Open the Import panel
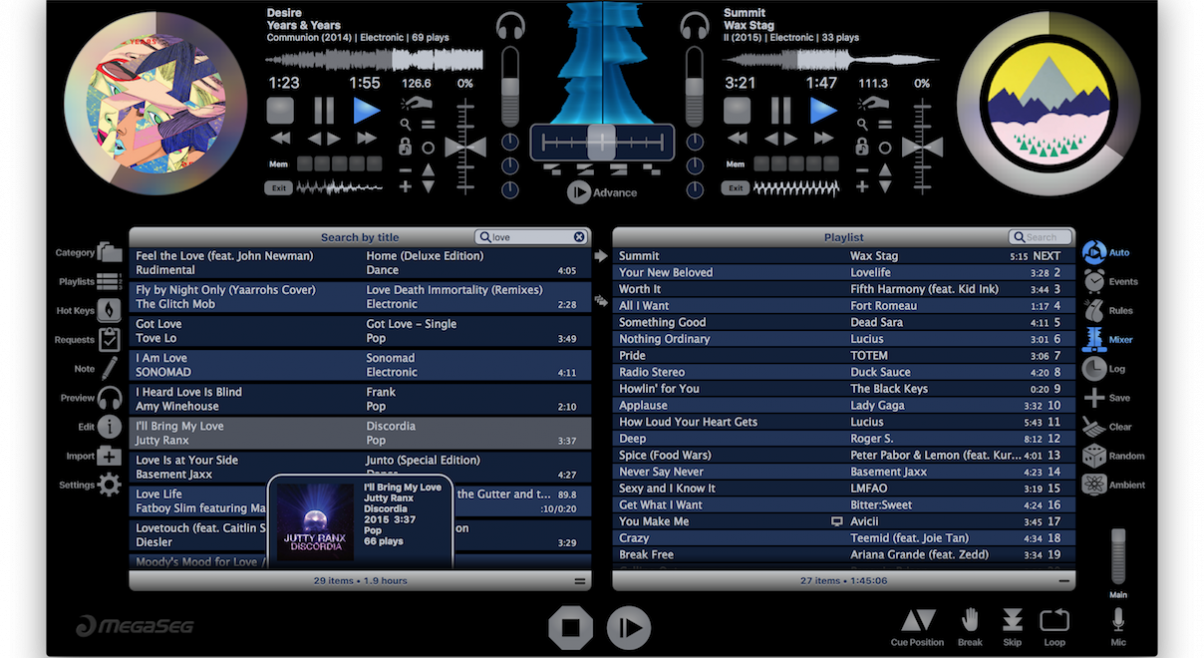Viewport: 1204px width, 658px height. point(108,456)
